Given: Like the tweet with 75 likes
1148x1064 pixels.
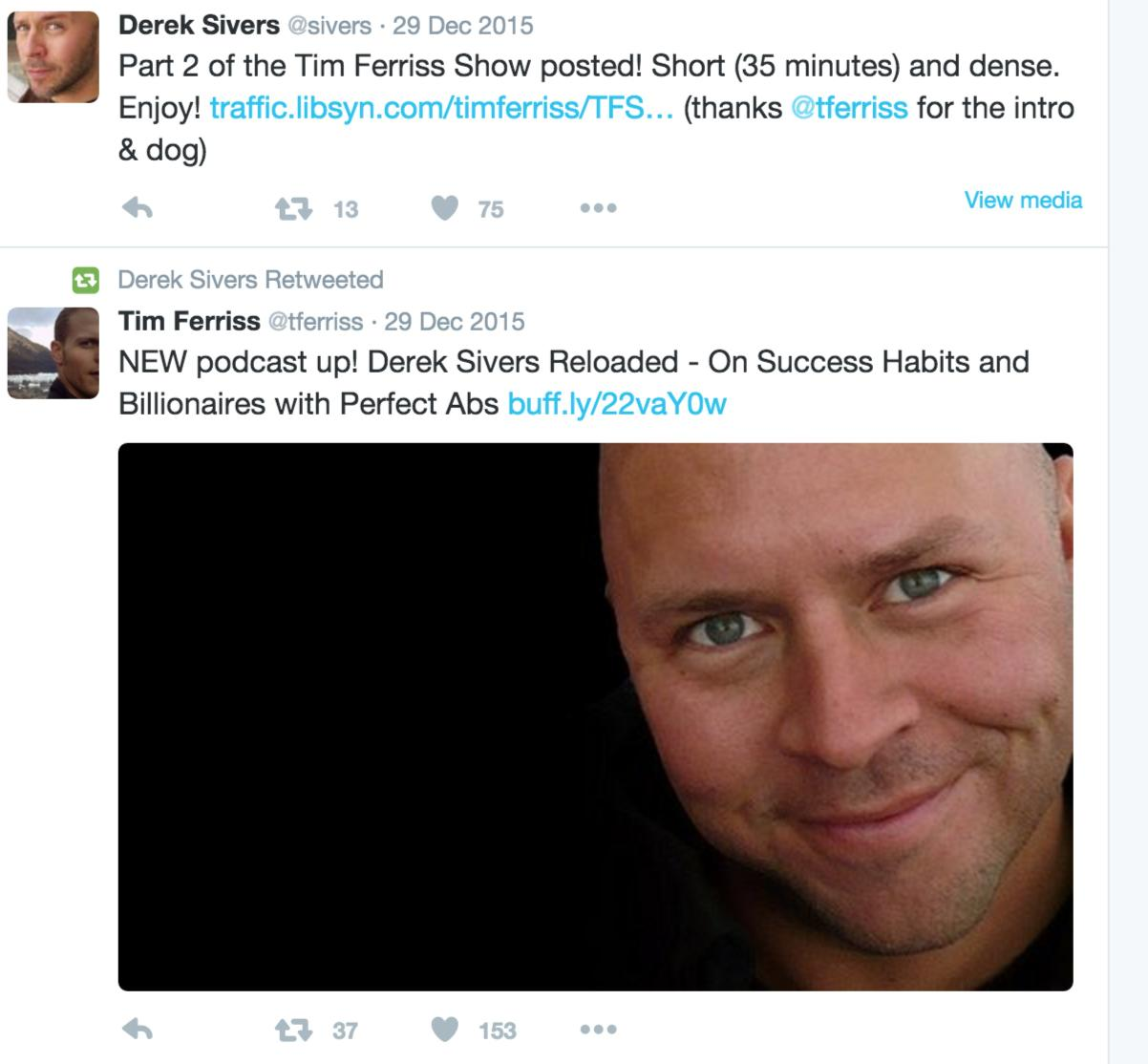Looking at the screenshot, I should point(445,208).
